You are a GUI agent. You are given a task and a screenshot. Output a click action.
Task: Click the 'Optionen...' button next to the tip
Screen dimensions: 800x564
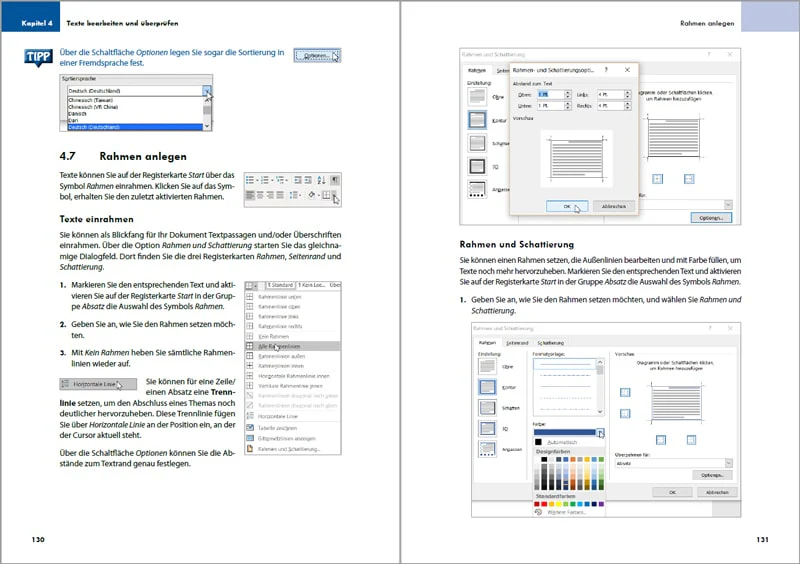click(317, 55)
